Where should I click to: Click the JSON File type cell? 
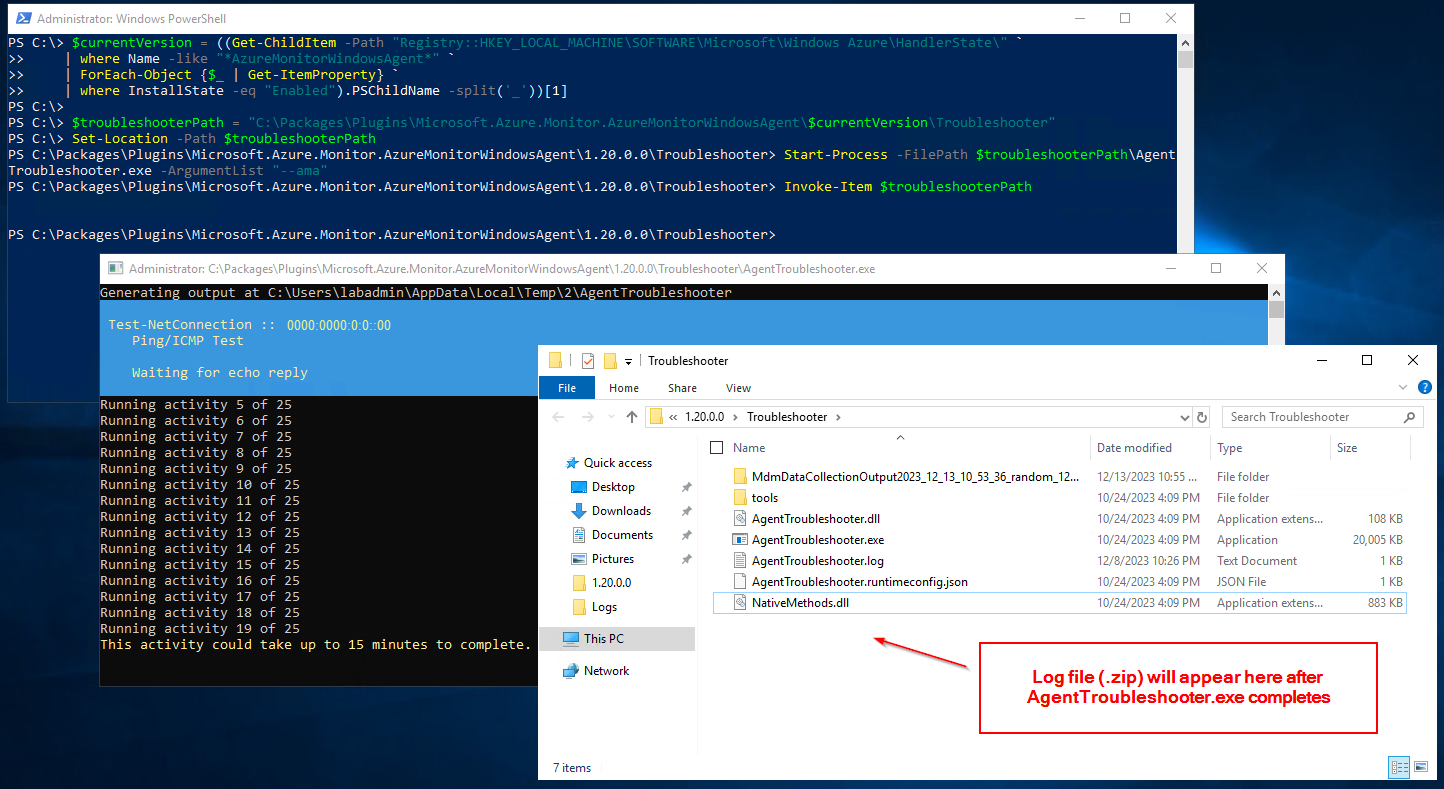[x=1241, y=582]
